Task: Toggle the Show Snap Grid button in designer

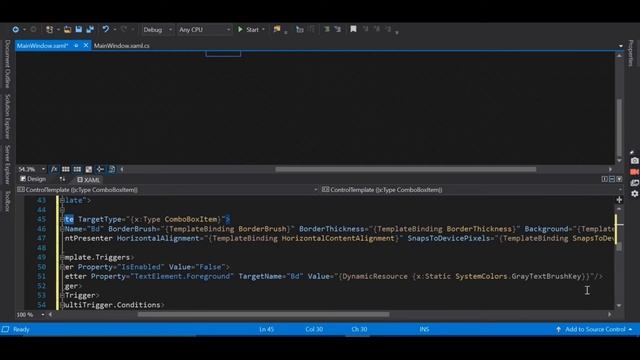Action: coord(65,169)
